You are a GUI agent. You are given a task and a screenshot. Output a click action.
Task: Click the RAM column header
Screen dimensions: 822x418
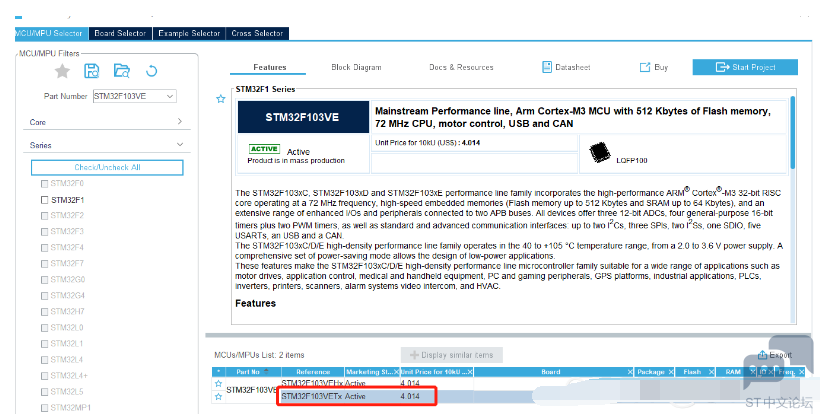[x=733, y=372]
